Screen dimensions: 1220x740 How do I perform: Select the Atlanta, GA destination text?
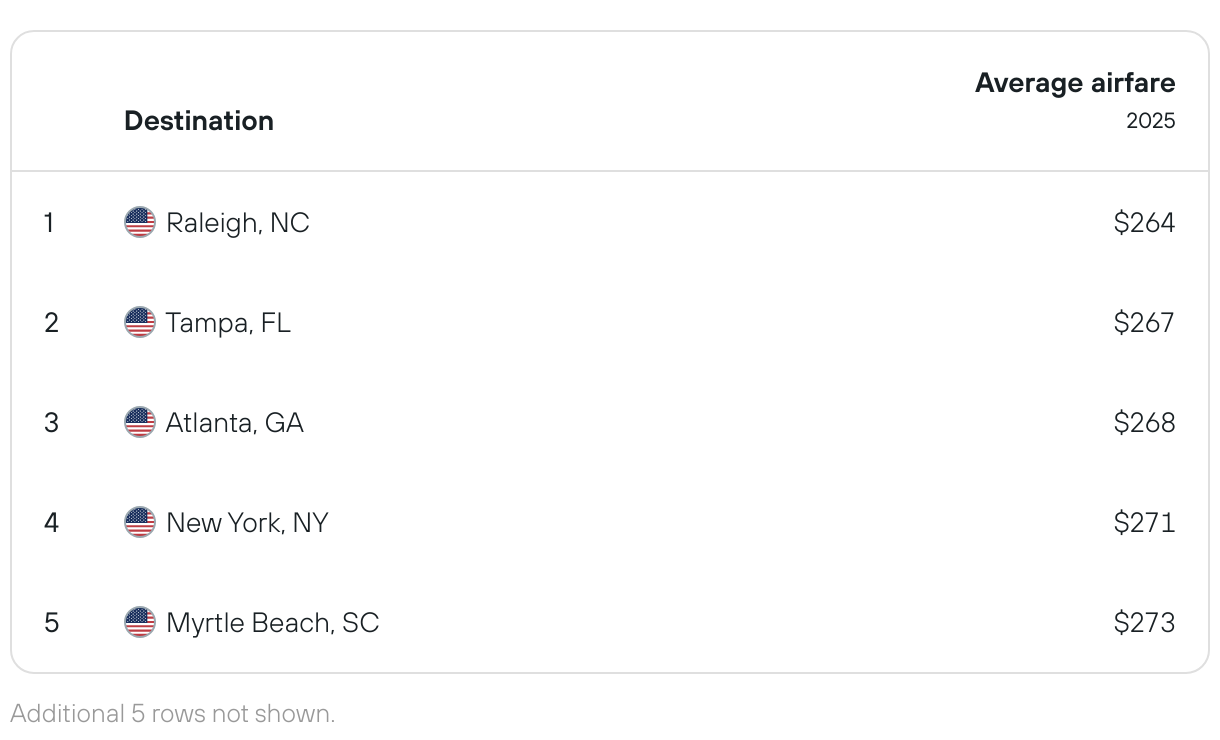pos(235,422)
